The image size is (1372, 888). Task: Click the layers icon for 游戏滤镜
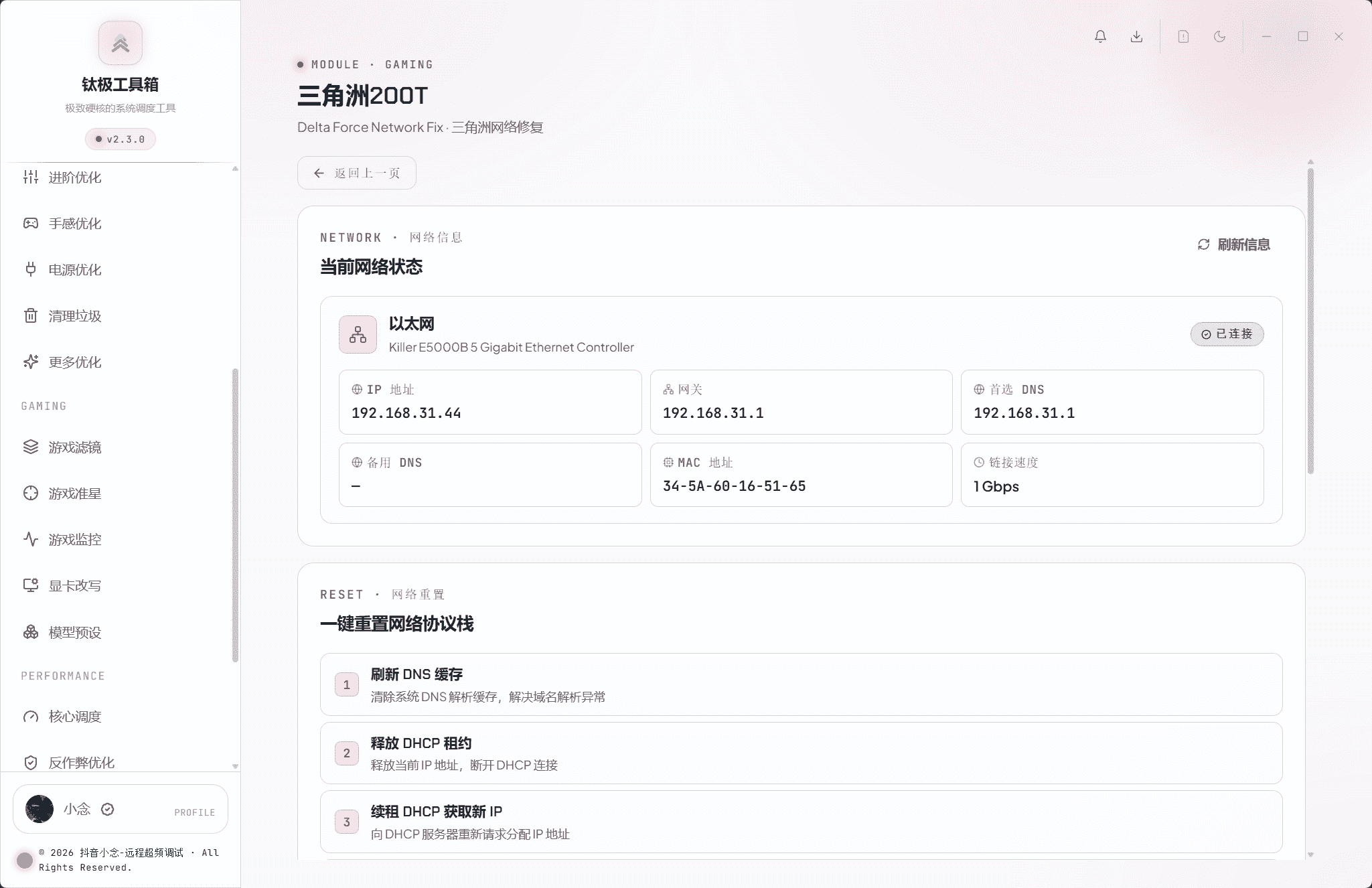coord(31,447)
